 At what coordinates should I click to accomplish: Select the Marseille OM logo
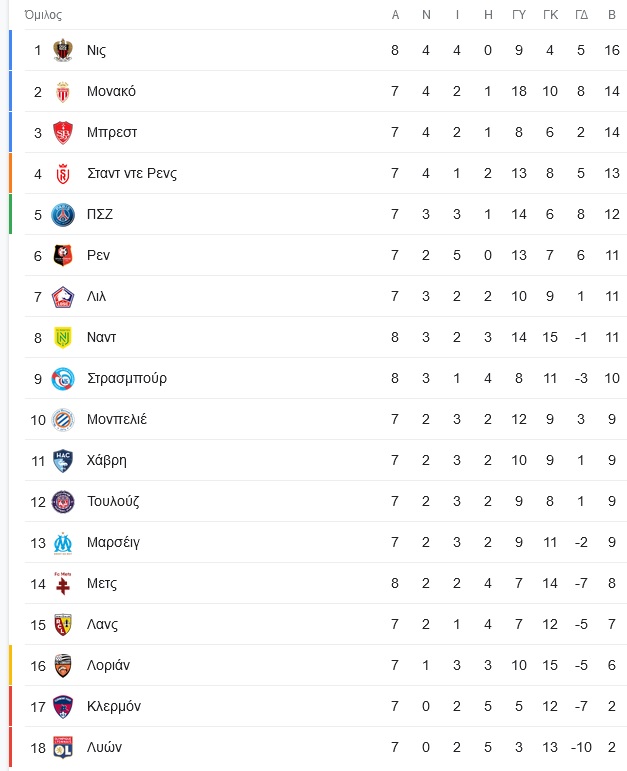[x=63, y=543]
